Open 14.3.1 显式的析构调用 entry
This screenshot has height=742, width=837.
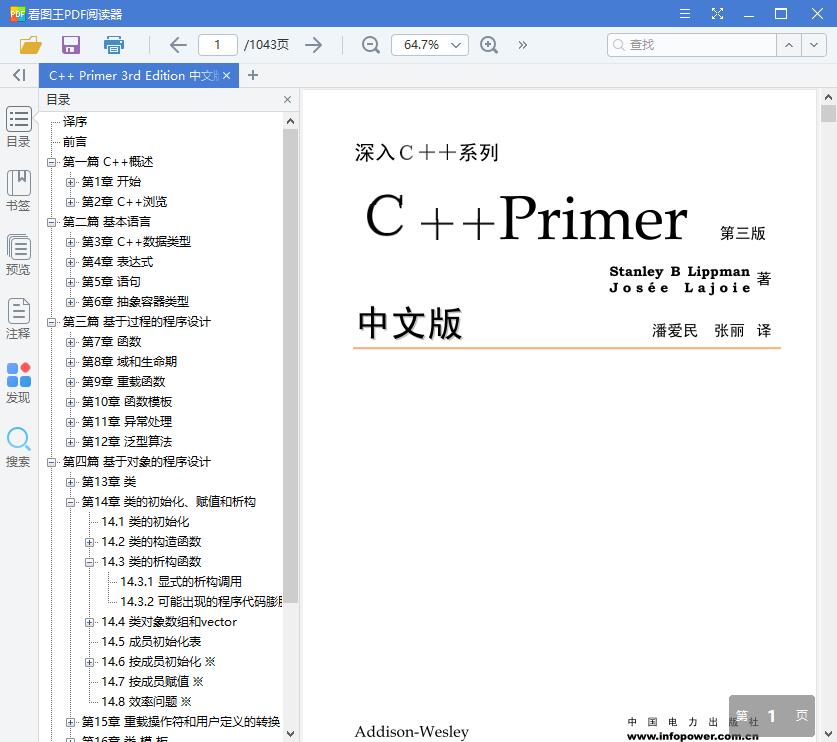(x=181, y=581)
